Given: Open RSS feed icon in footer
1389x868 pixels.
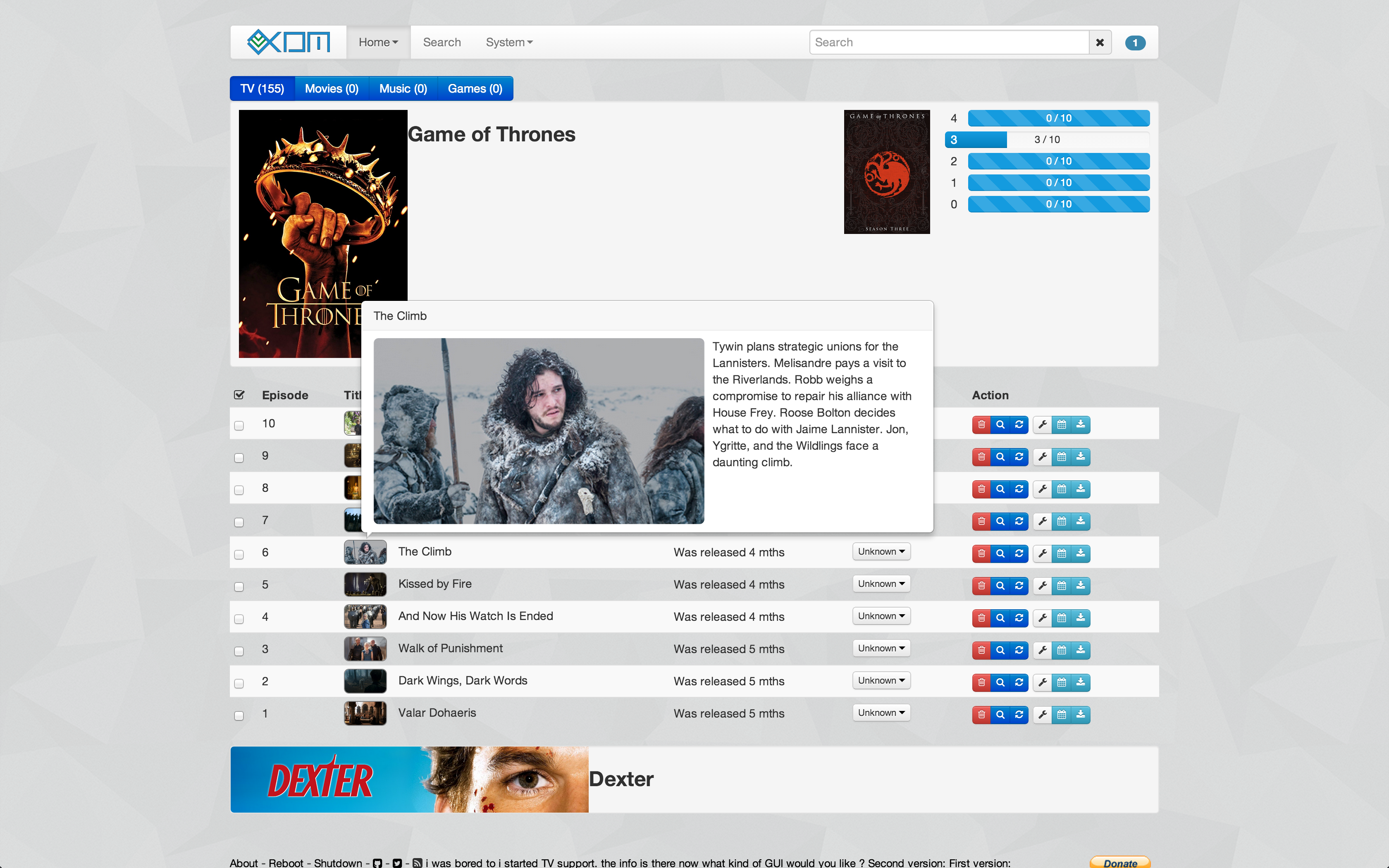Looking at the screenshot, I should click(x=417, y=863).
